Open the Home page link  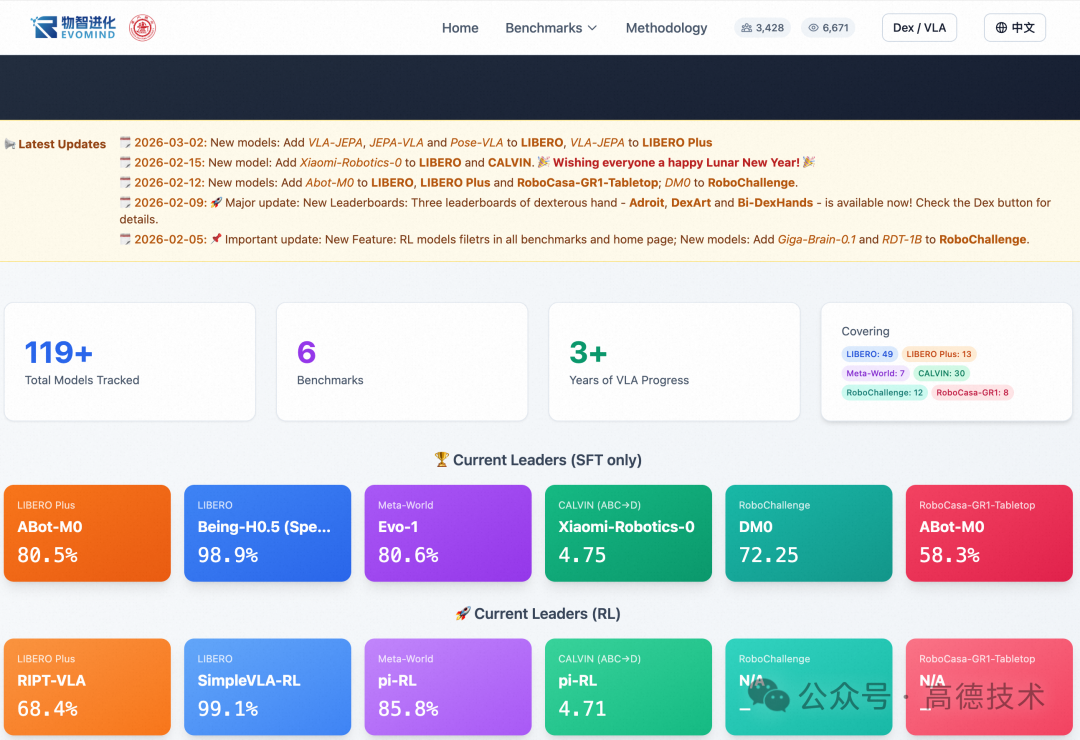point(460,28)
